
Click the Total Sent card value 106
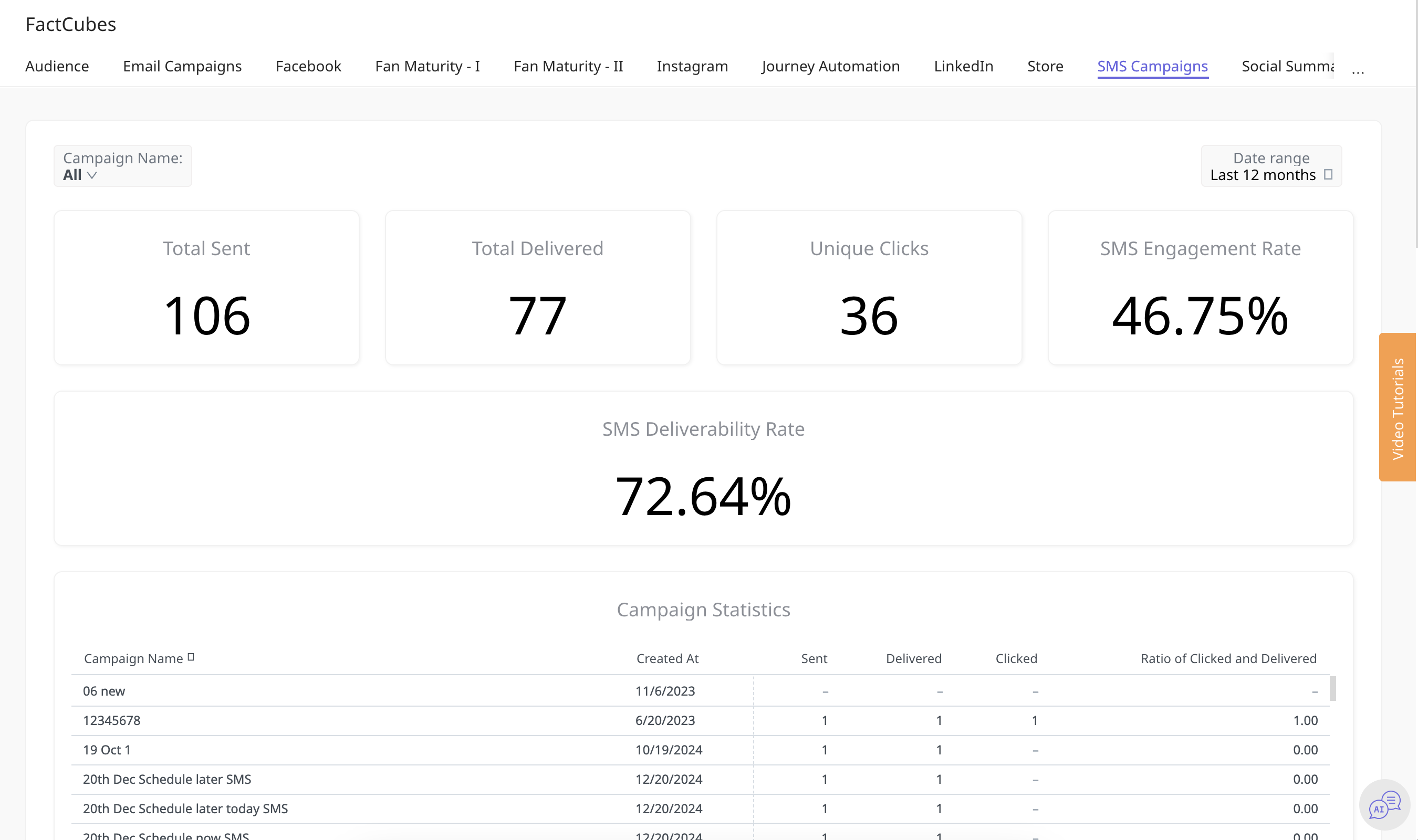(x=206, y=316)
